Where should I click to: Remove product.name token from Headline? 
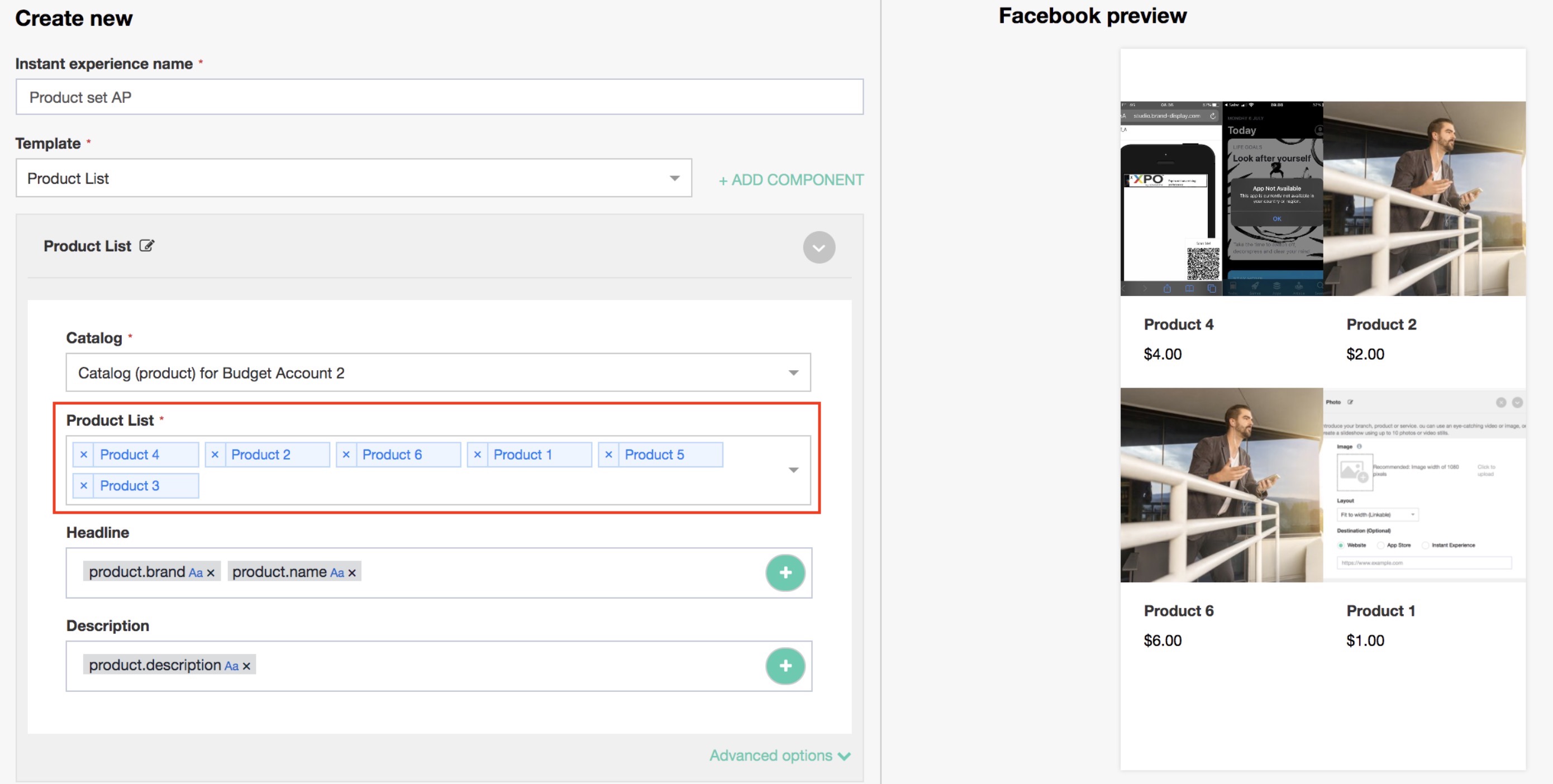tap(352, 573)
